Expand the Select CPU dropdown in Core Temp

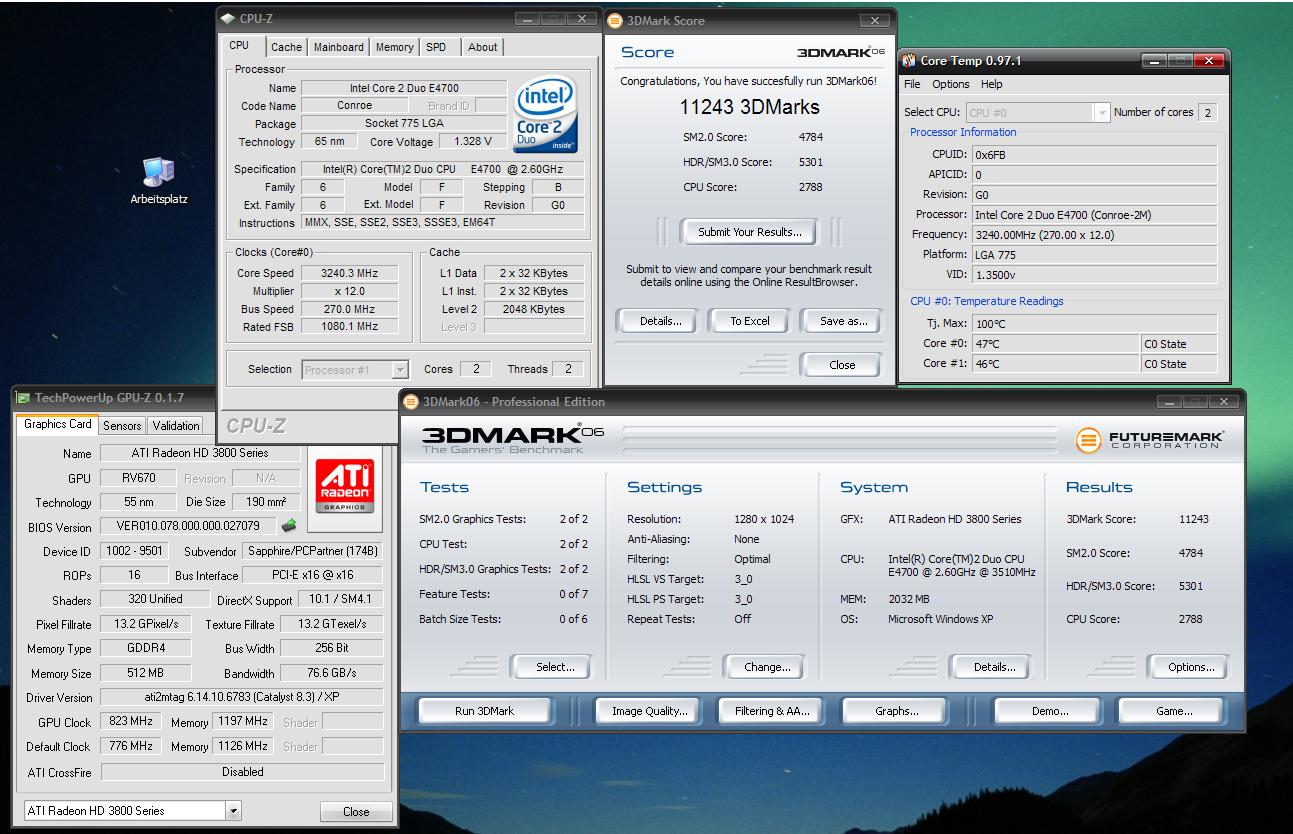1102,113
